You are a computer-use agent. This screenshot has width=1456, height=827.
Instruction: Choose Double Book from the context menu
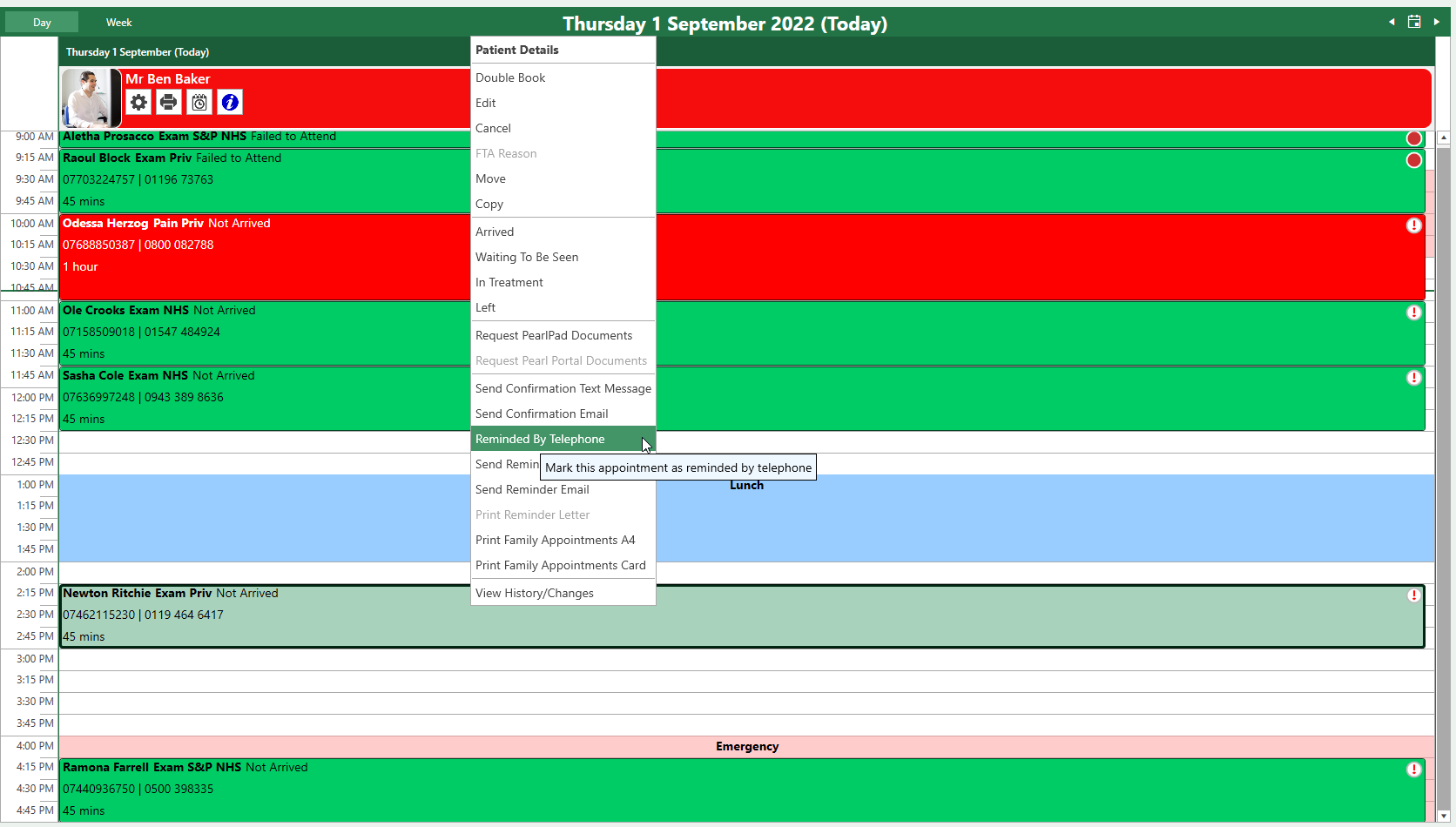(510, 78)
